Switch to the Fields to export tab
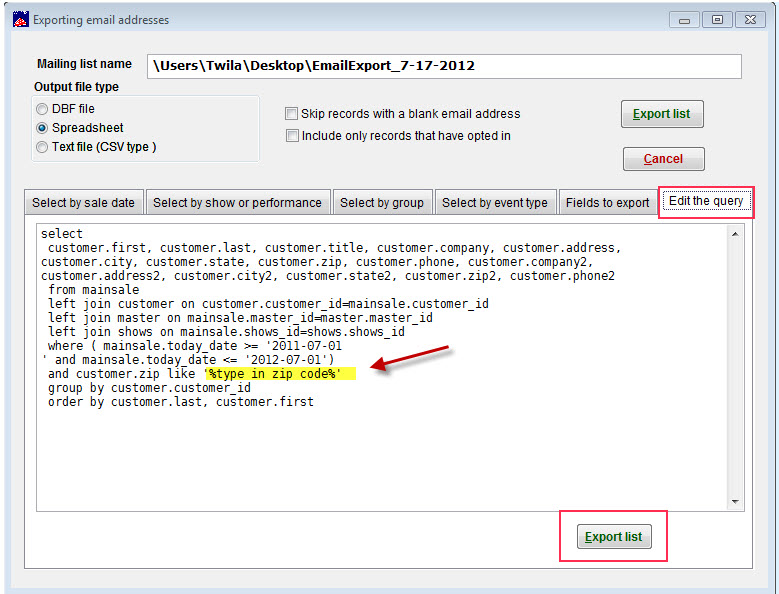 607,203
